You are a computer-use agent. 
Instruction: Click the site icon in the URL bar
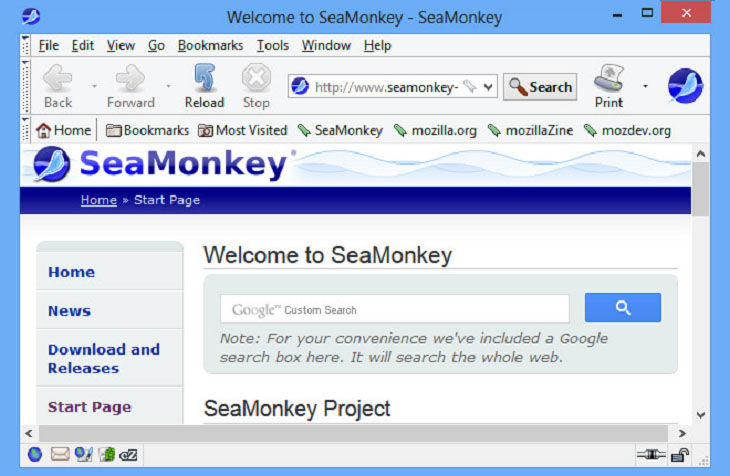pos(300,86)
